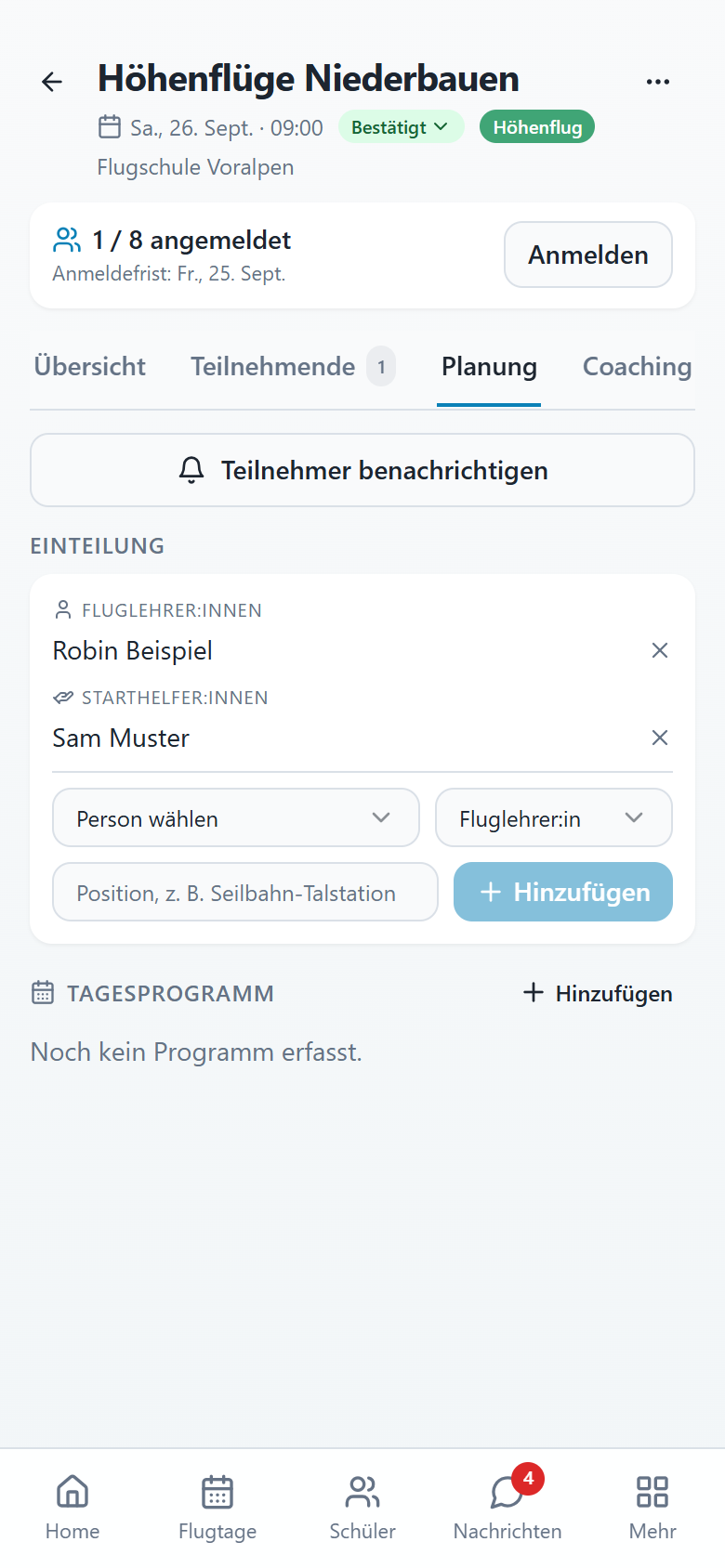
Task: Open Home in bottom navigation
Action: point(72,1509)
